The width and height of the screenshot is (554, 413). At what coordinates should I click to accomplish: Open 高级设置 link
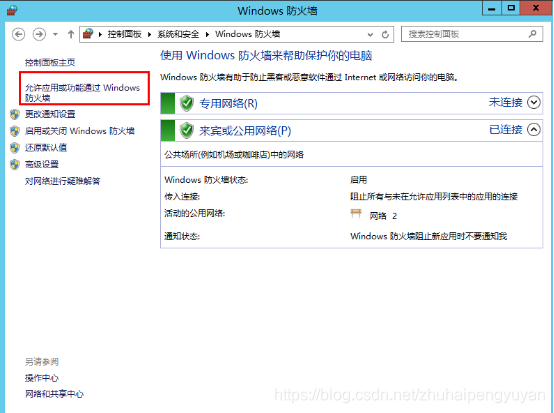42,164
